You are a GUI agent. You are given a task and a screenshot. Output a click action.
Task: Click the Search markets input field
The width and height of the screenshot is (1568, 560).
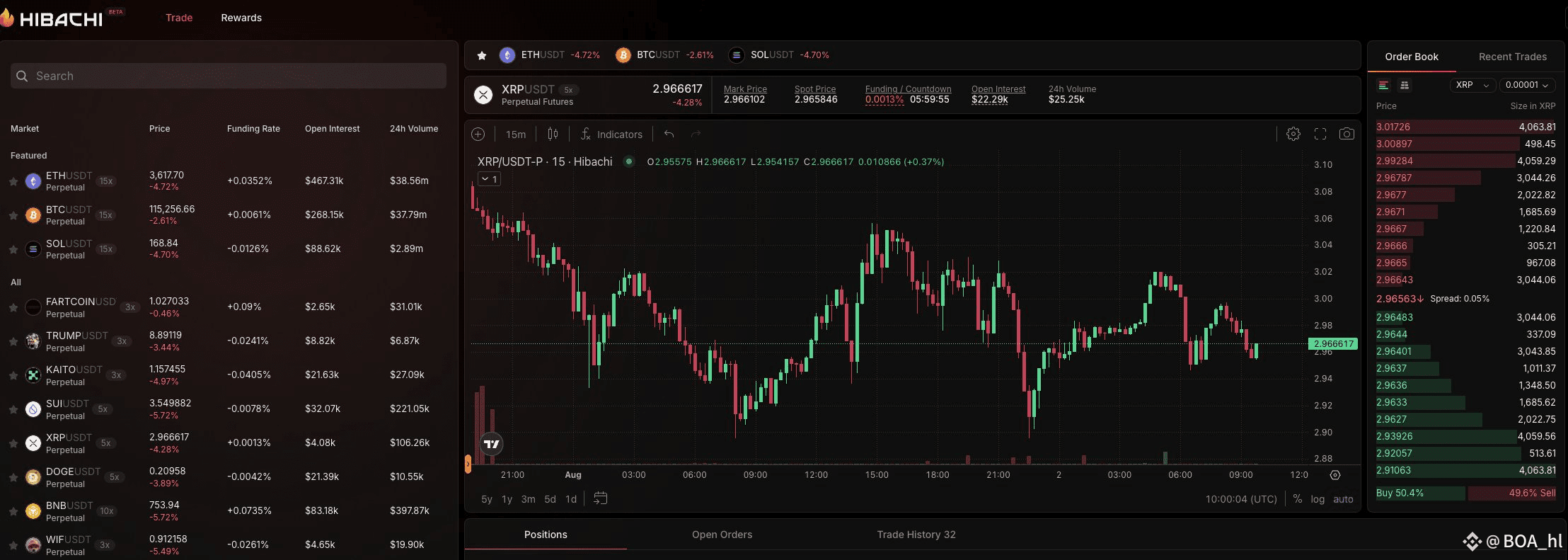click(229, 76)
